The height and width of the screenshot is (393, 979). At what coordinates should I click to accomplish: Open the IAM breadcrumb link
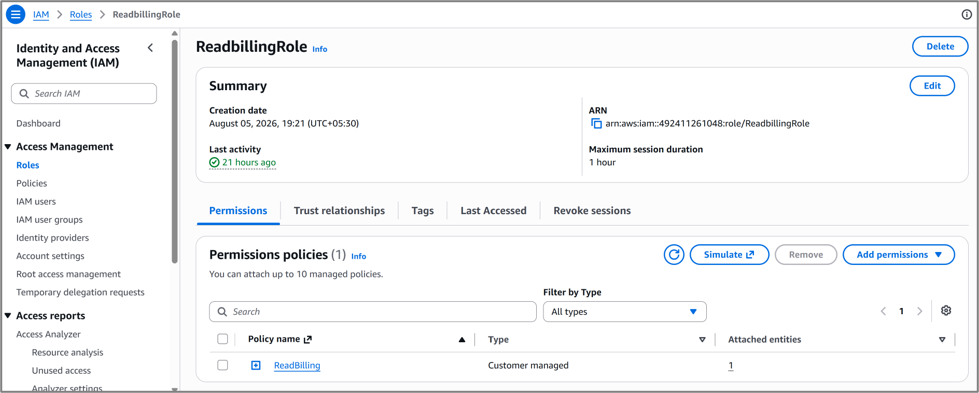click(41, 14)
